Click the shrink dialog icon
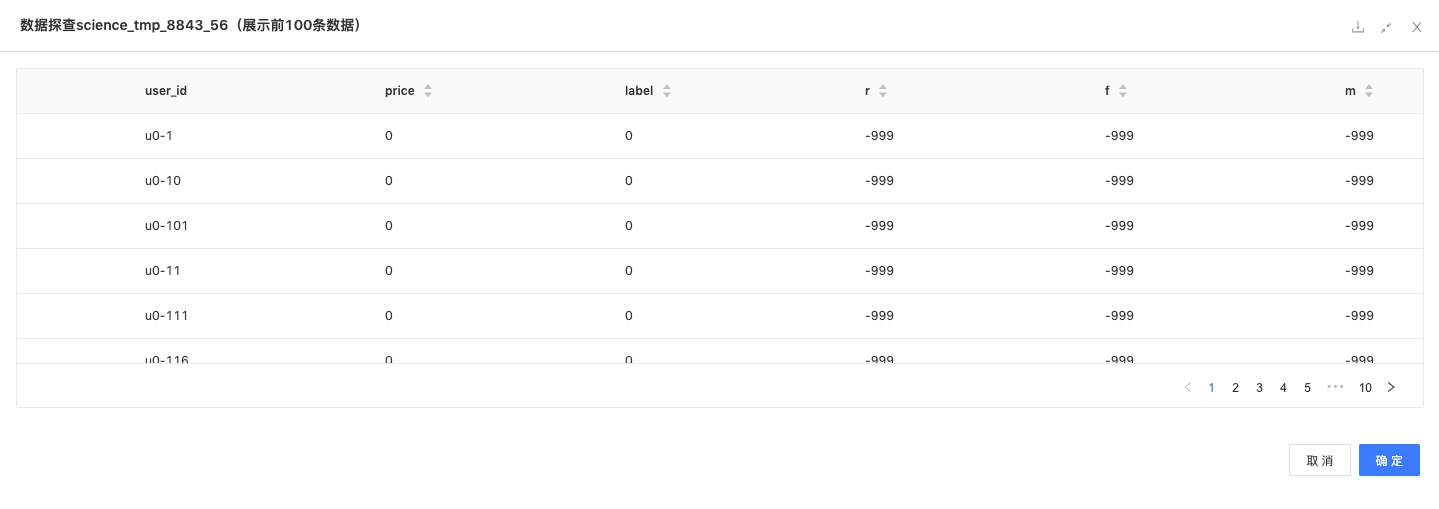Viewport: 1439px width, 509px height. coord(1386,27)
